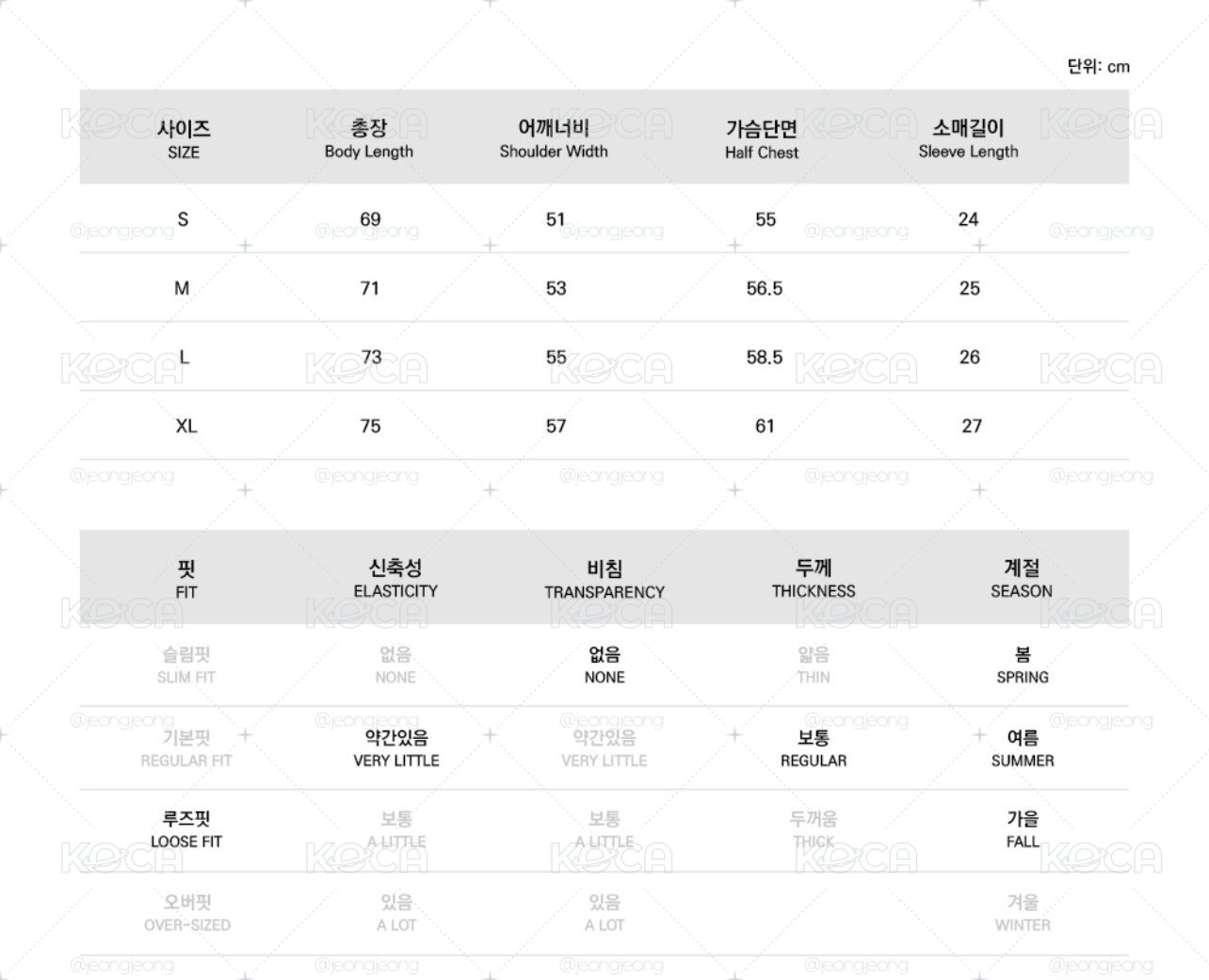Choose the SPRING season option
The height and width of the screenshot is (980, 1209).
(1023, 665)
